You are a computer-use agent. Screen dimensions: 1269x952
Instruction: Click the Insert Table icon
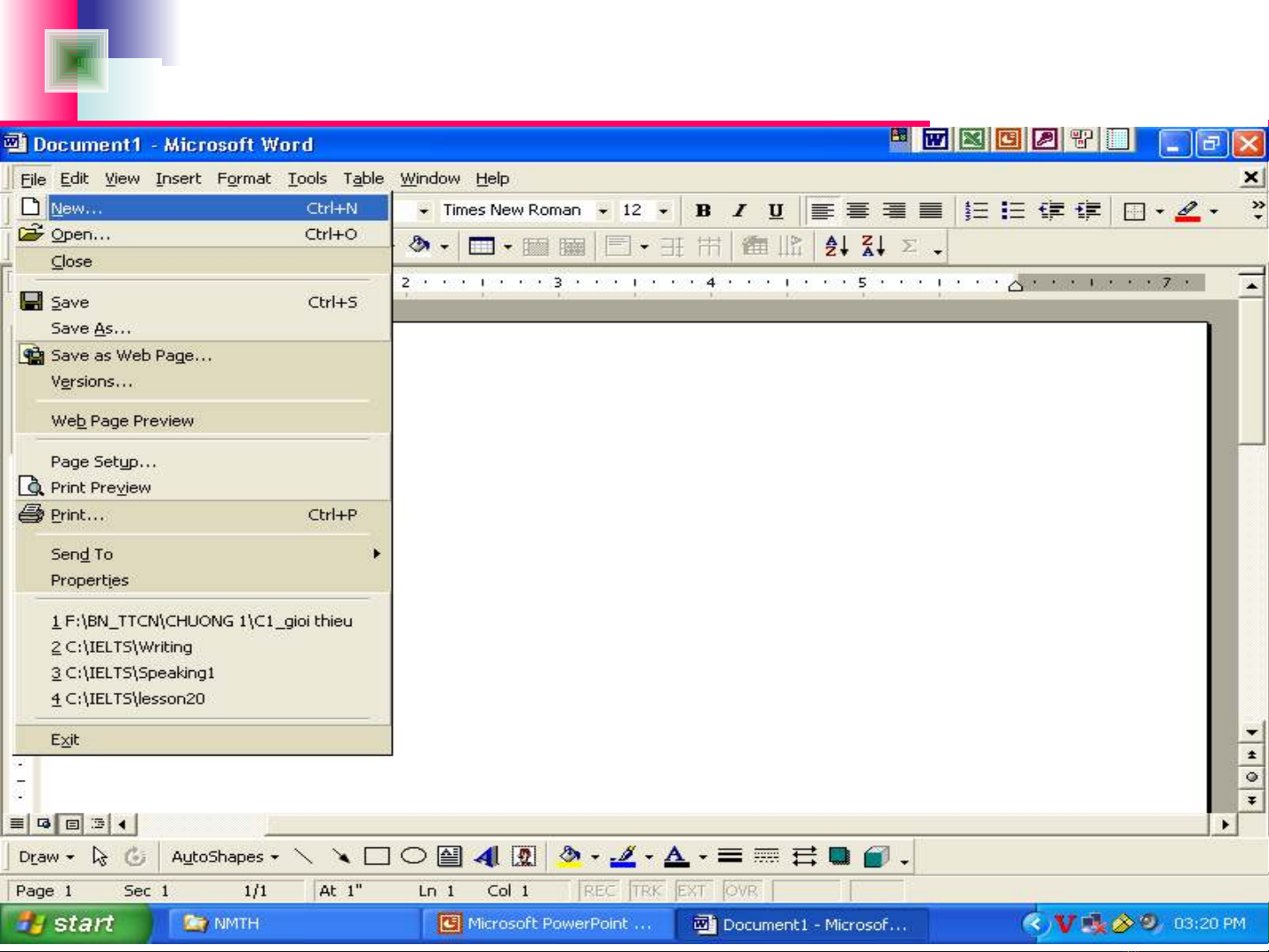[482, 246]
